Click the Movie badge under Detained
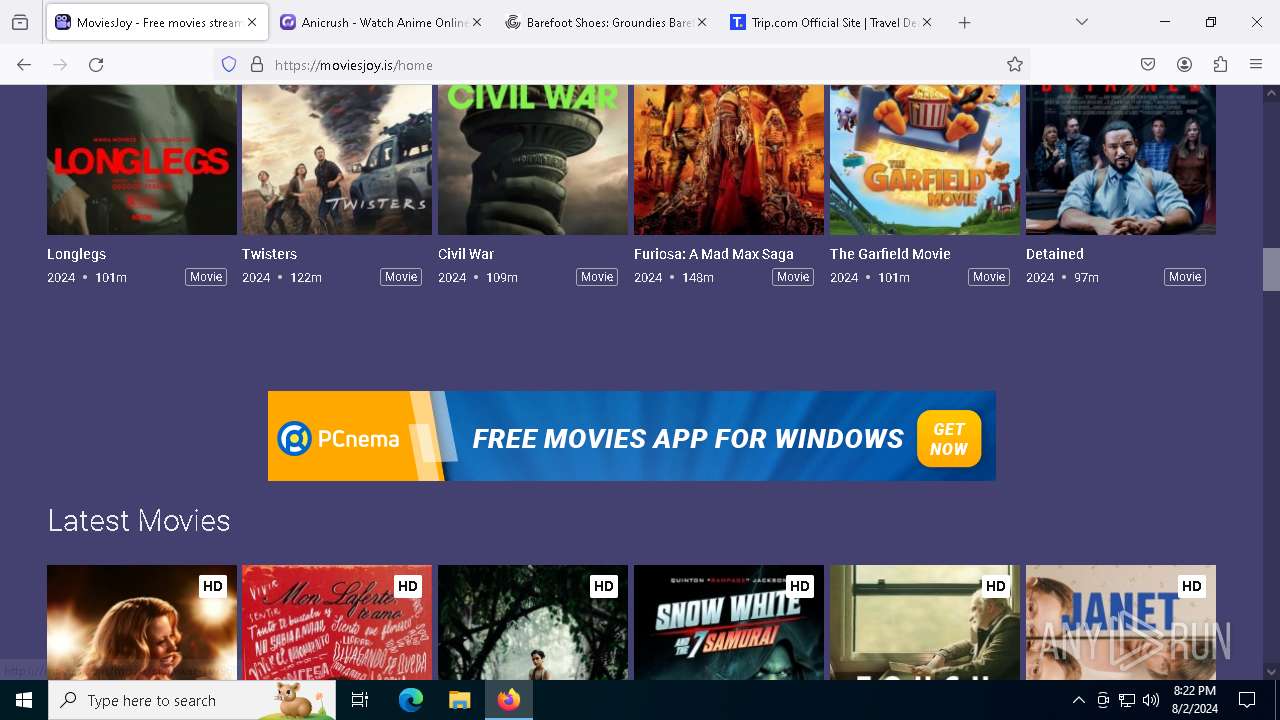 coord(1185,277)
